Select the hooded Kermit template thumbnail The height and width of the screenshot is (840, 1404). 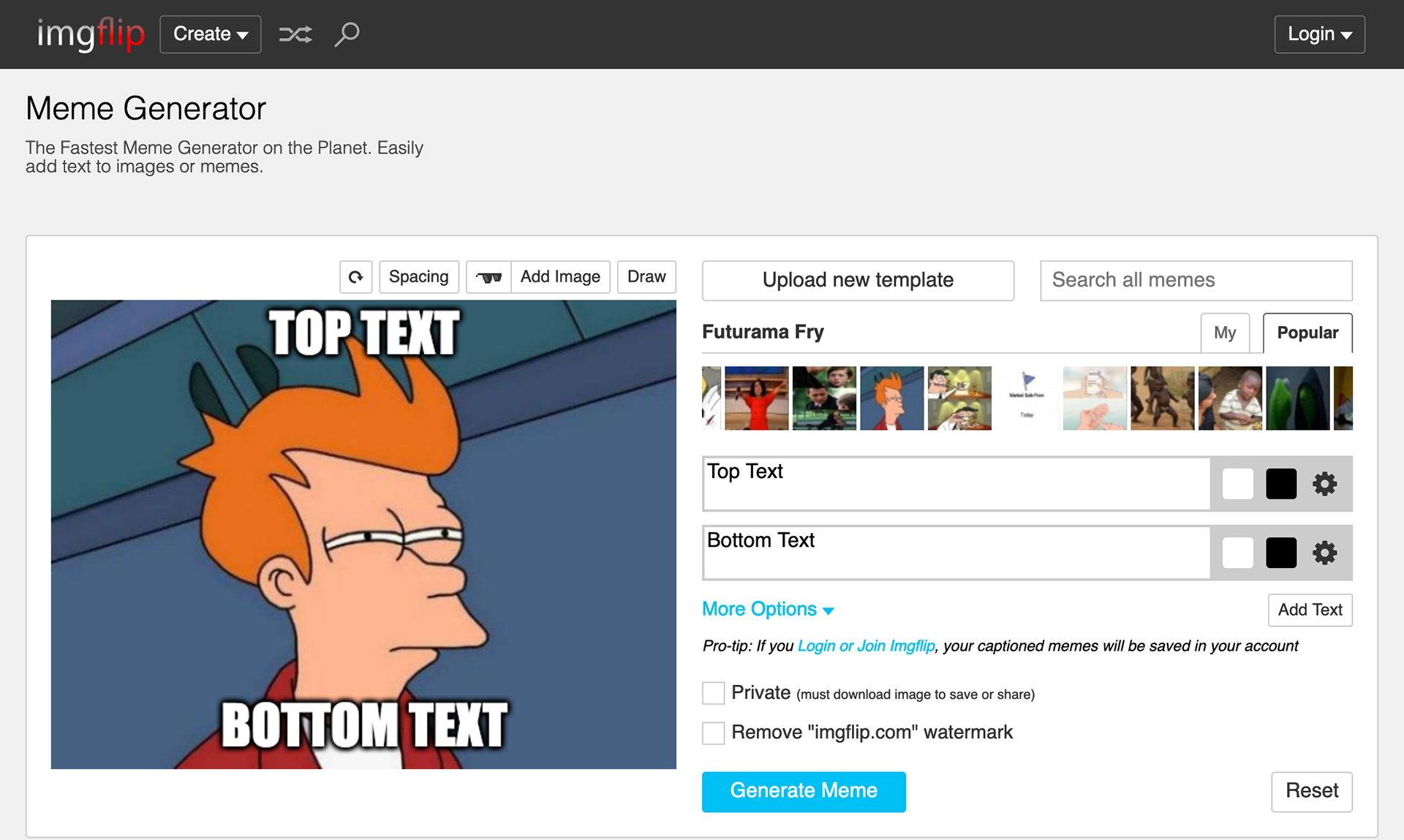point(1298,398)
